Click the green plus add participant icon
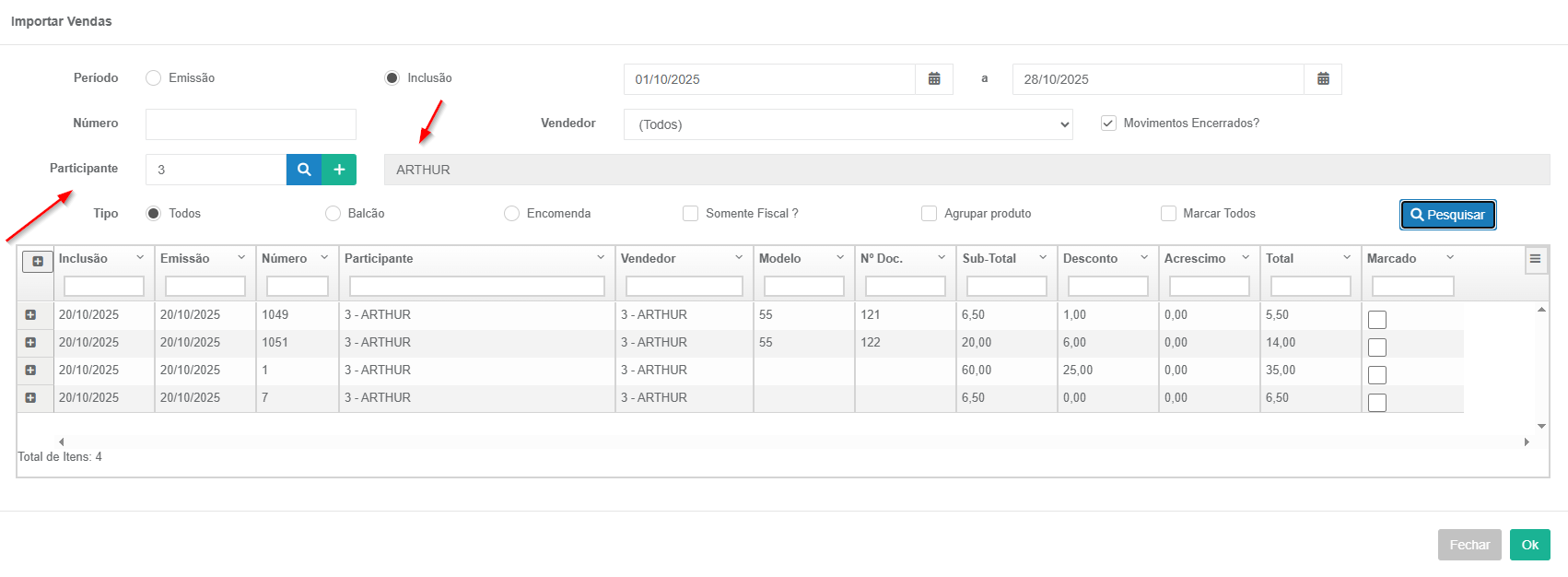The height and width of the screenshot is (577, 1568). (339, 170)
